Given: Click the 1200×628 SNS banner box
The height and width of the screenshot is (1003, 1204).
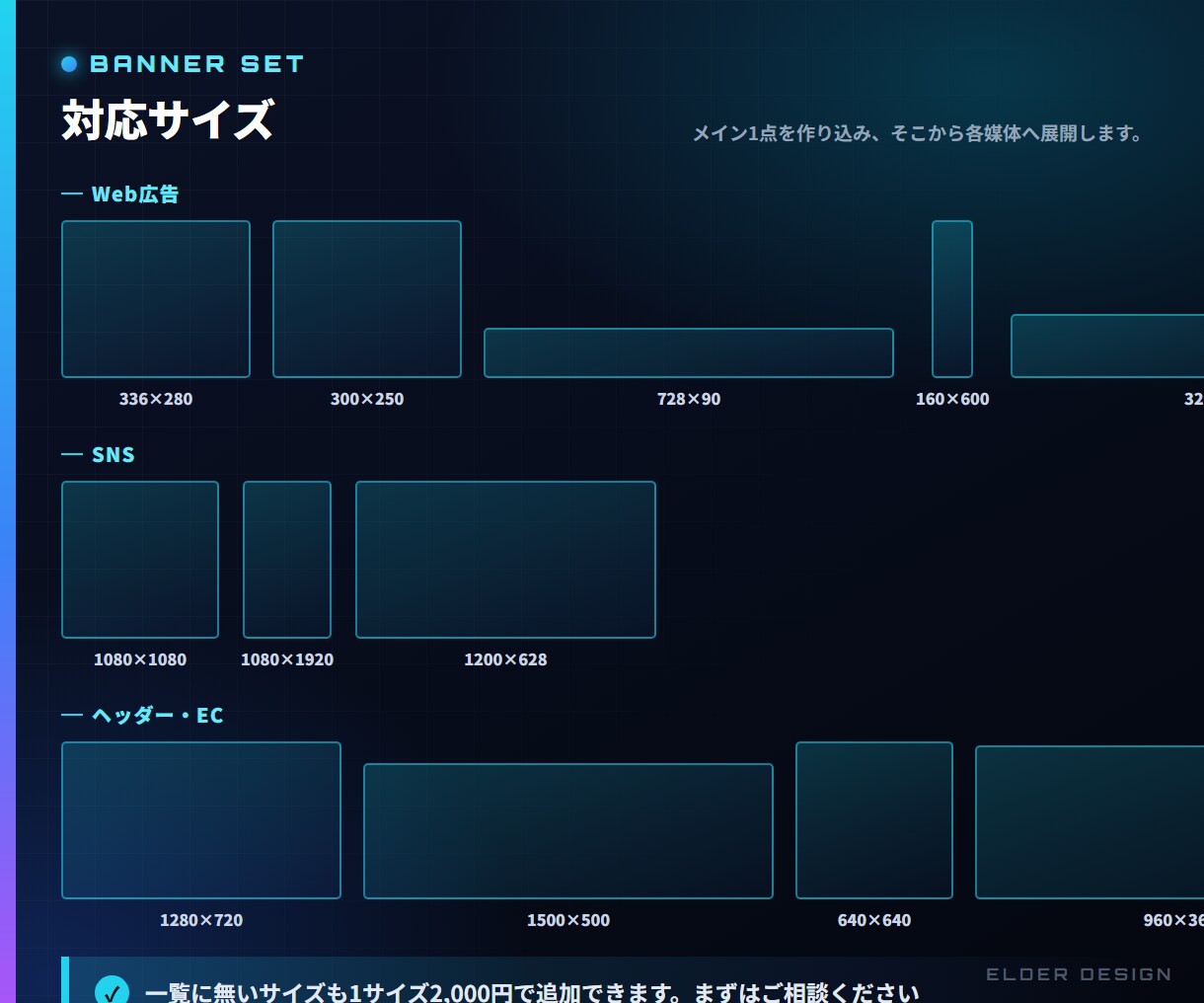Looking at the screenshot, I should (505, 560).
